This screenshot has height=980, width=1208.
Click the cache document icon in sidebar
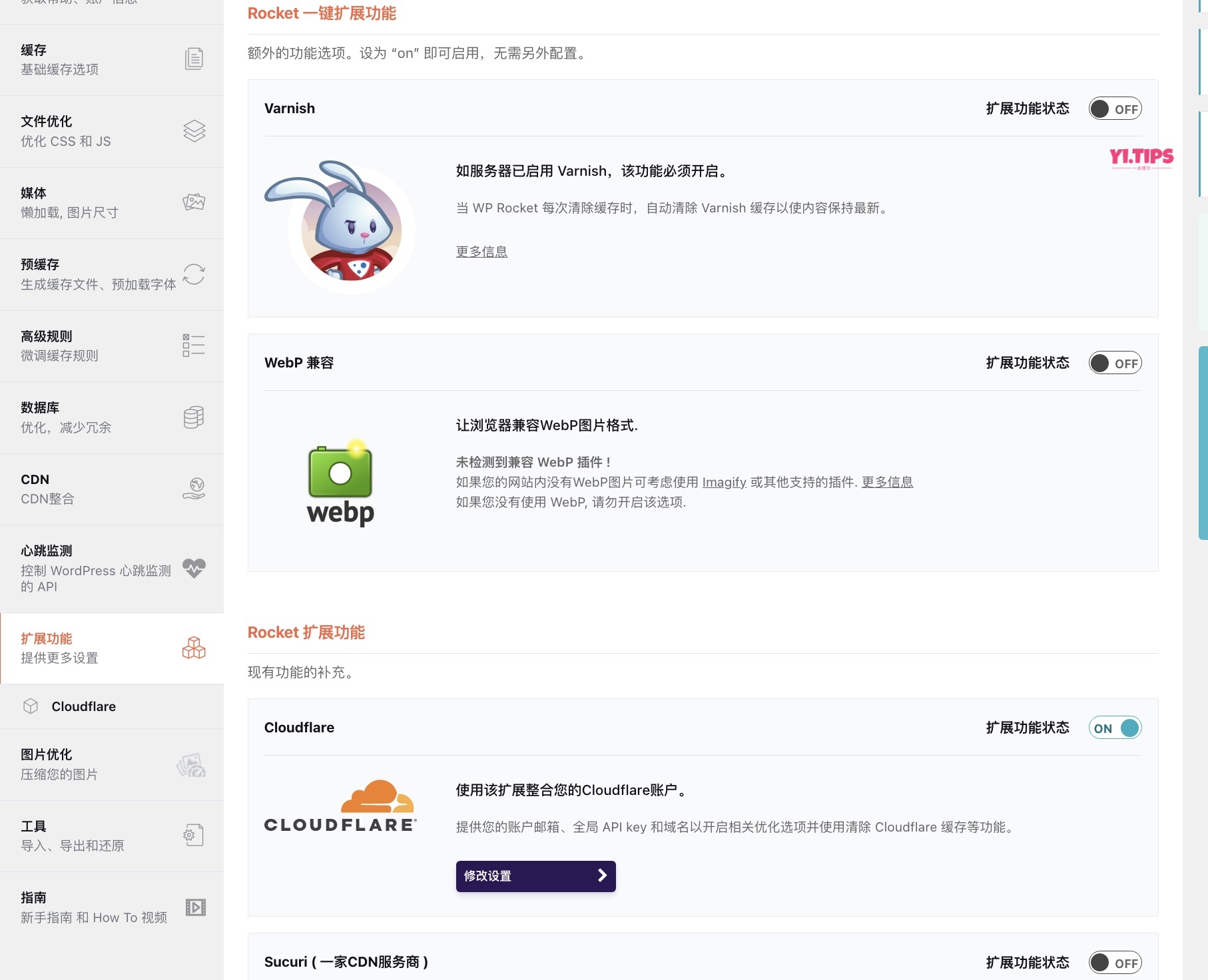point(194,59)
